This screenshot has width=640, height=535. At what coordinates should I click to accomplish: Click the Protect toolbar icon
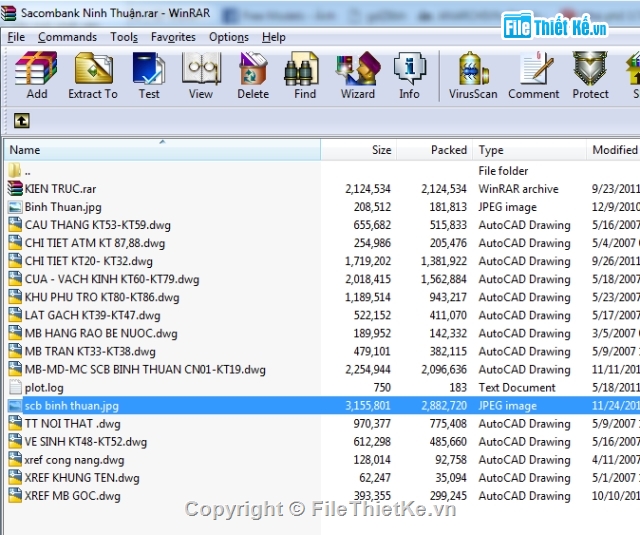[590, 75]
